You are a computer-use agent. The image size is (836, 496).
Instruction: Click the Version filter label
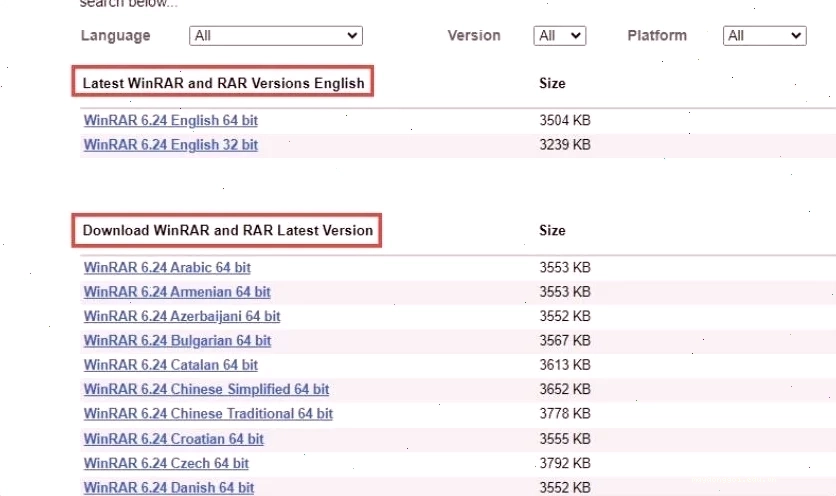point(474,36)
